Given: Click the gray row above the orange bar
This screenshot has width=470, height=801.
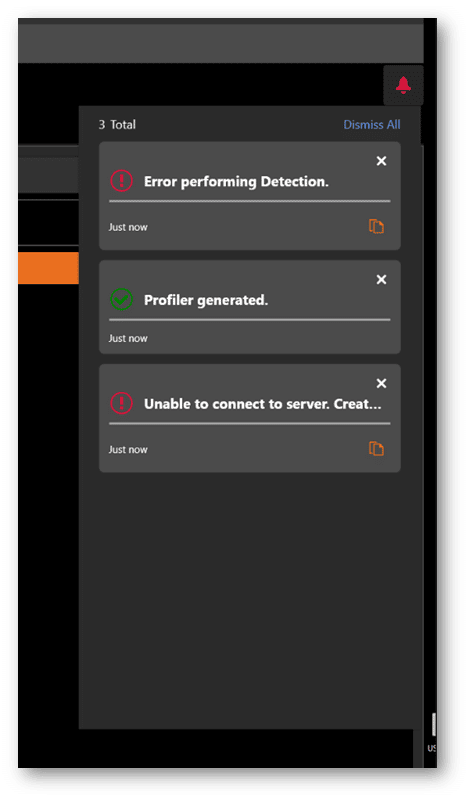Looking at the screenshot, I should pos(49,176).
